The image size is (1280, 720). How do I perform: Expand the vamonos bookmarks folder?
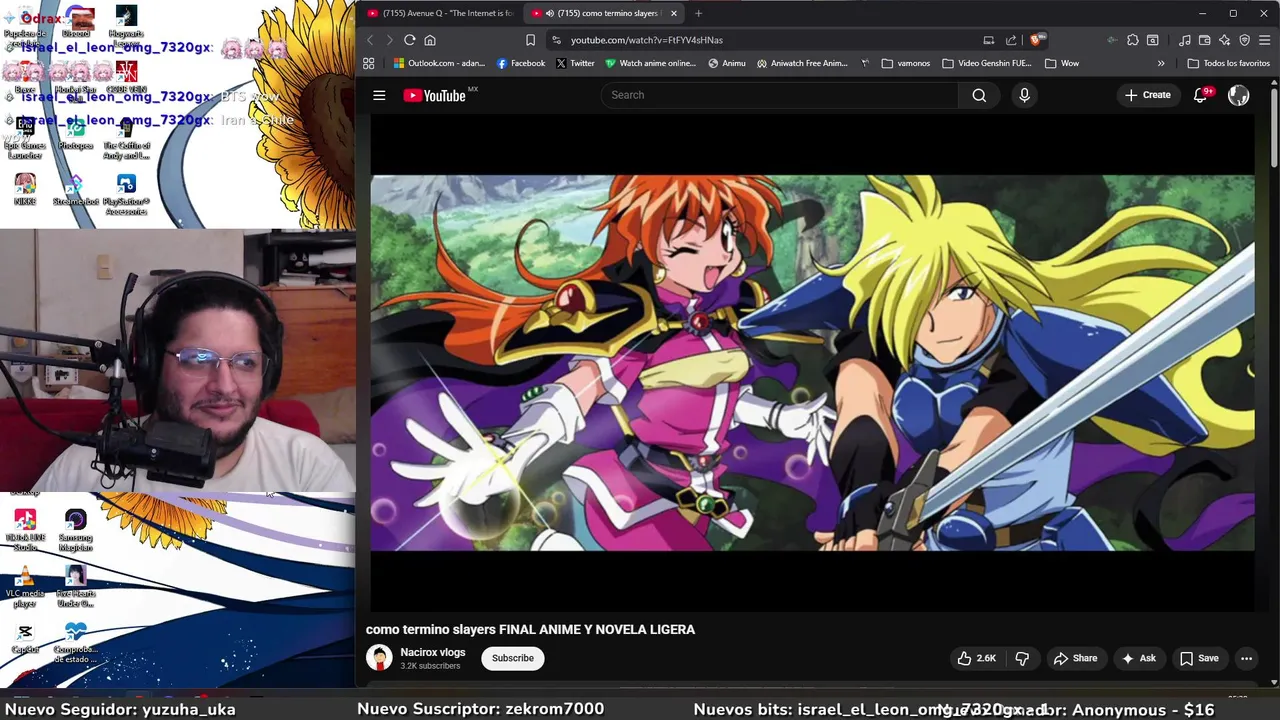pyautogui.click(x=906, y=63)
